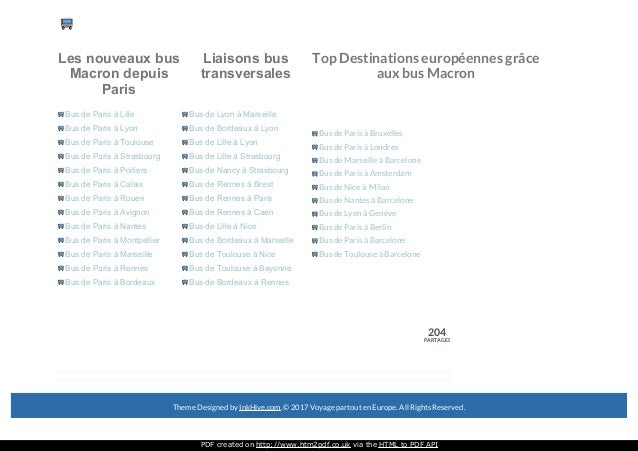Visit Bus de Paris à Berlin
The width and height of the screenshot is (638, 451).
355,227
